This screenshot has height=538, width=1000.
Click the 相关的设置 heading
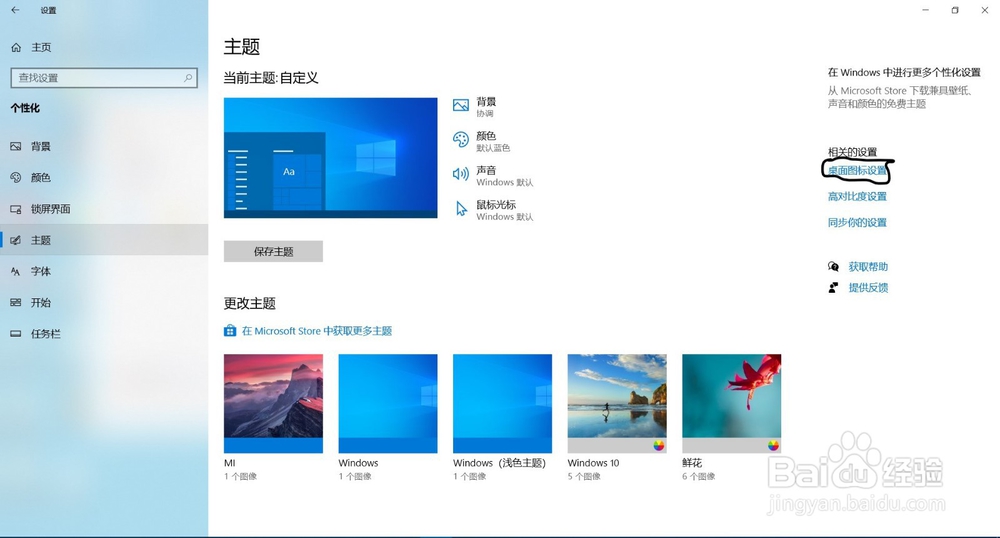click(852, 152)
